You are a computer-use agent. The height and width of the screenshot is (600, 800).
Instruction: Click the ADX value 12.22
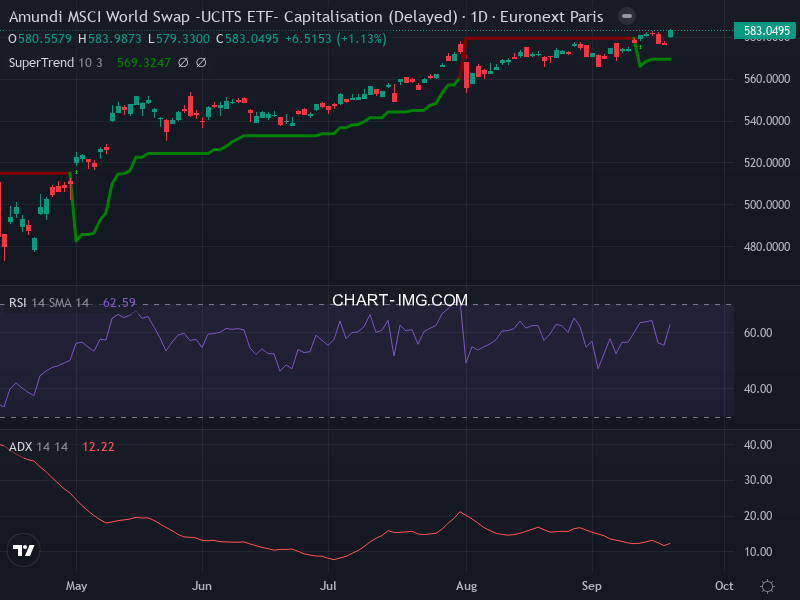coord(97,446)
